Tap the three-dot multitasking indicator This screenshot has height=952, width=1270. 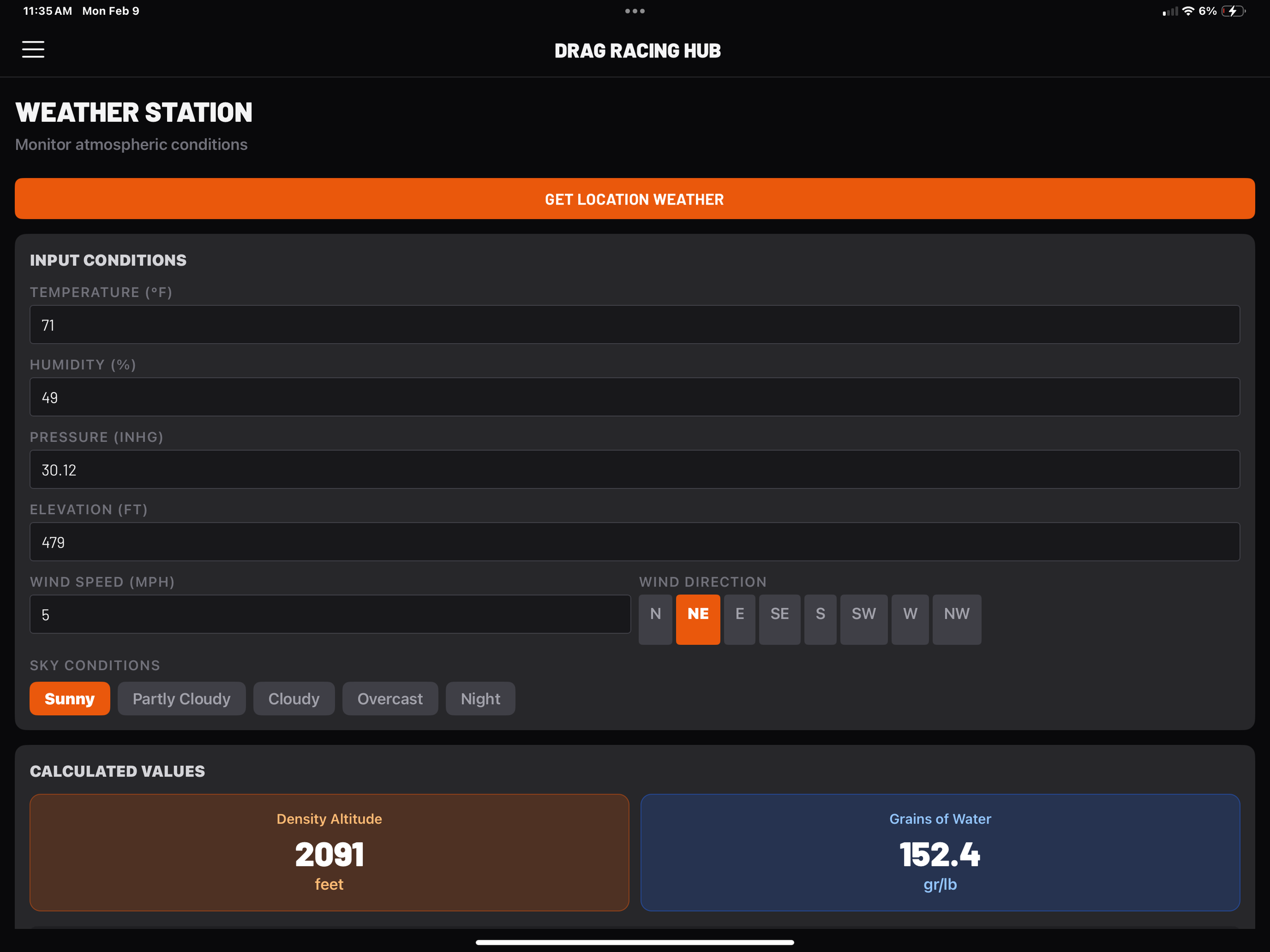(634, 11)
